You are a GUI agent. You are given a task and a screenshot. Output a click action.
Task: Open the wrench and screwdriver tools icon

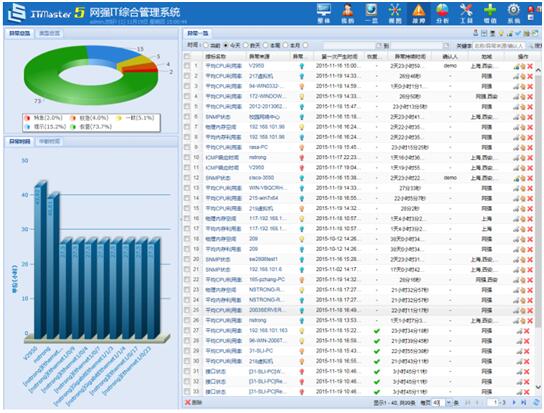pos(466,13)
